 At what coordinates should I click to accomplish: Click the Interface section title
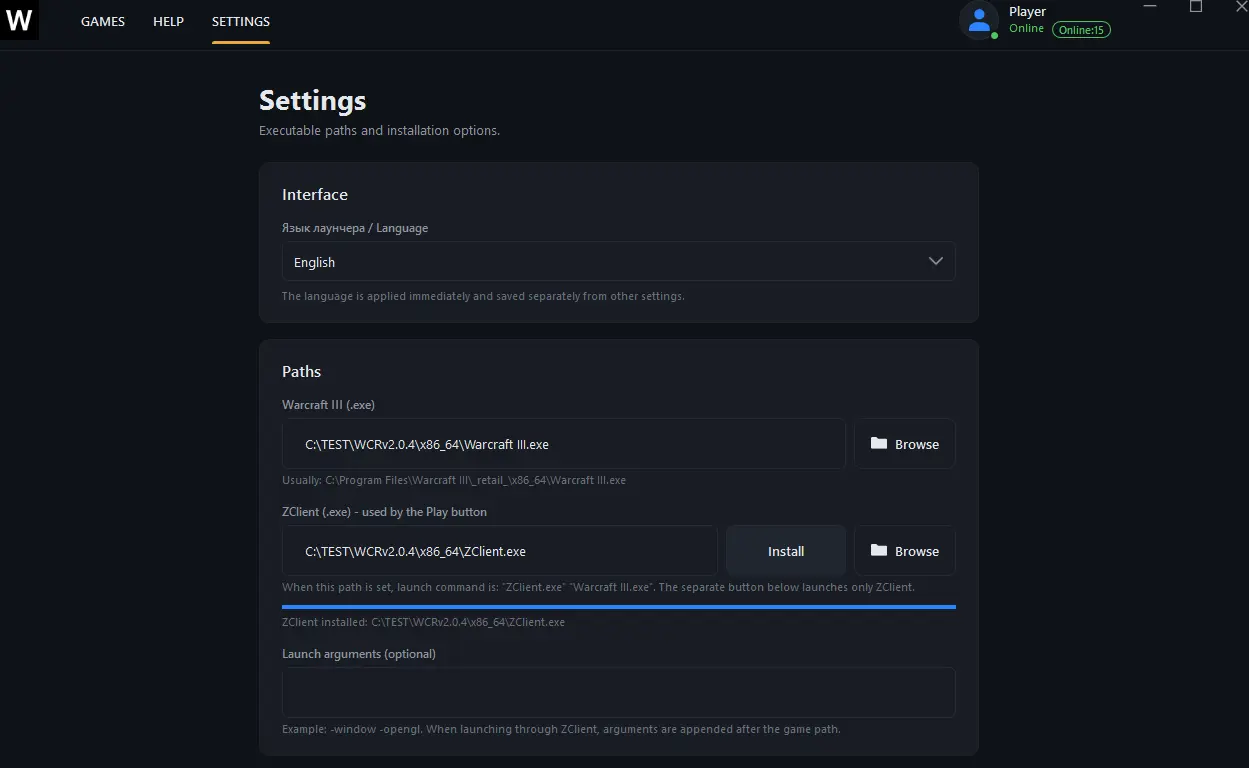click(315, 195)
